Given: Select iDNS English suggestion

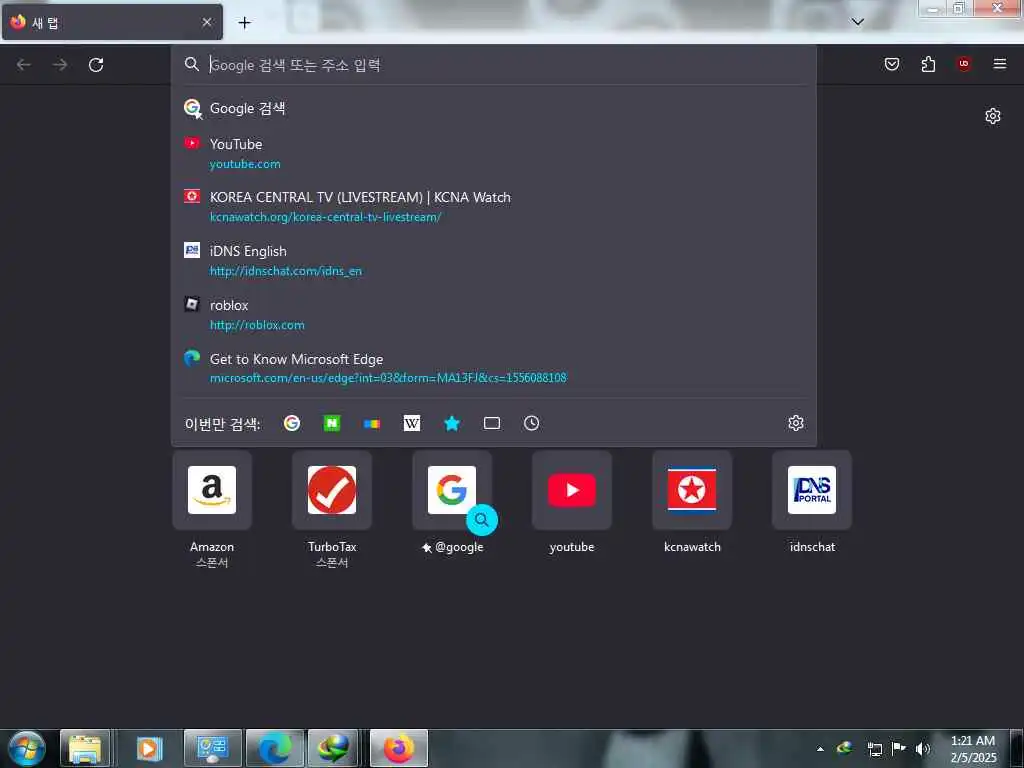Looking at the screenshot, I should point(494,261).
